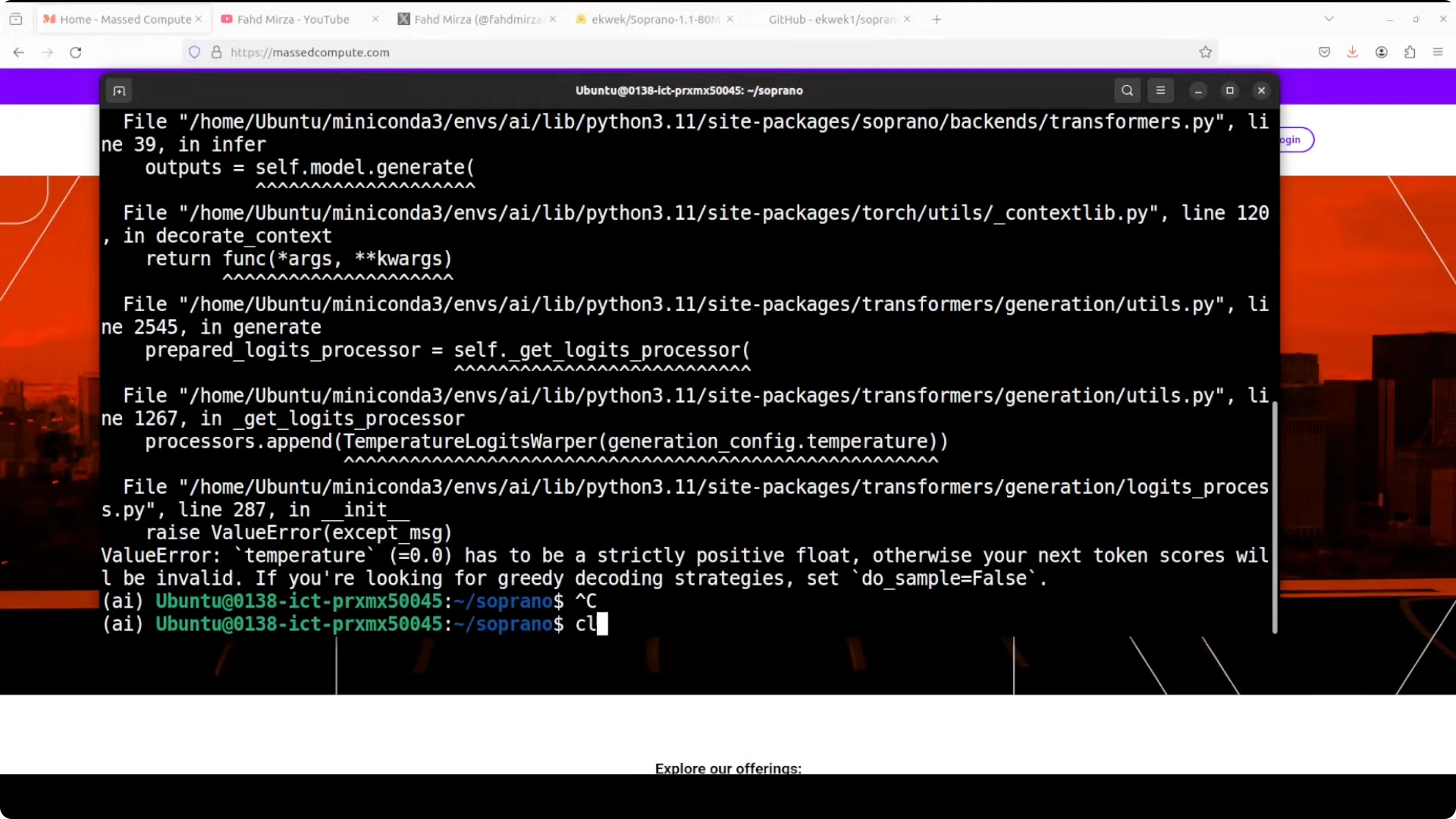Image resolution: width=1456 pixels, height=819 pixels.
Task: Open Firefox application menu
Action: tap(1438, 52)
